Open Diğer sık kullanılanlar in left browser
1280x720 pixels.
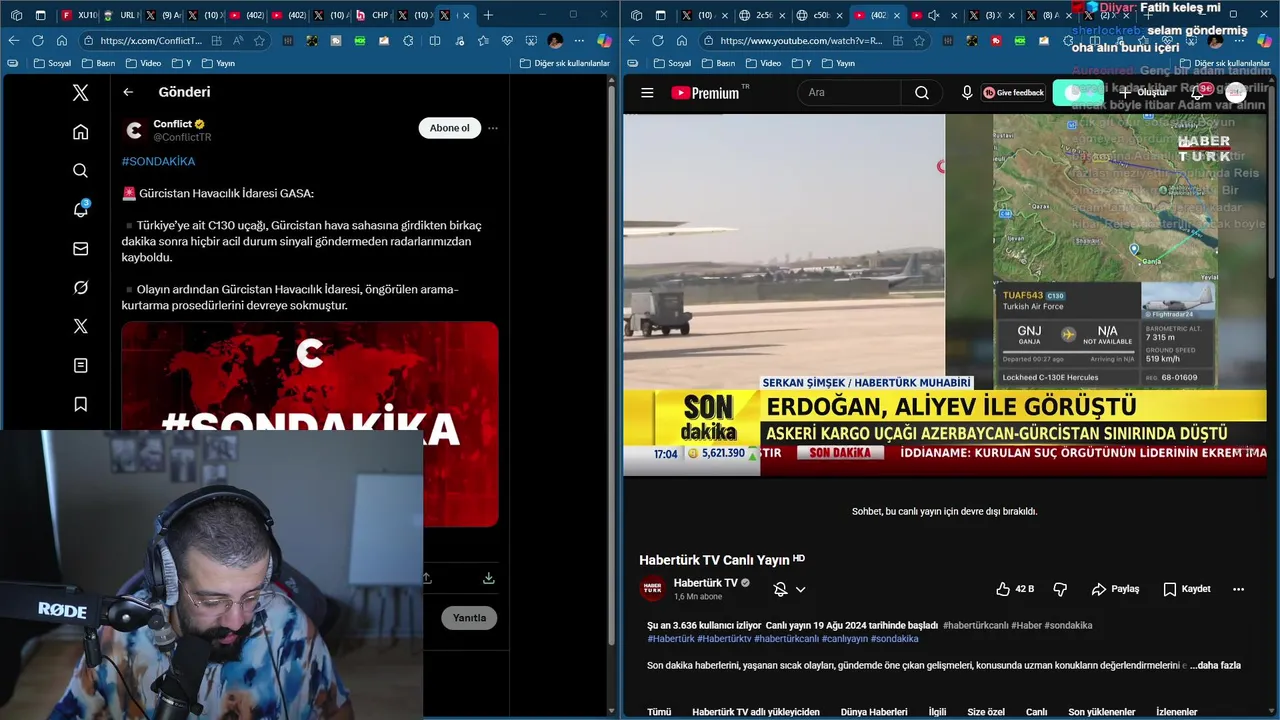(565, 63)
